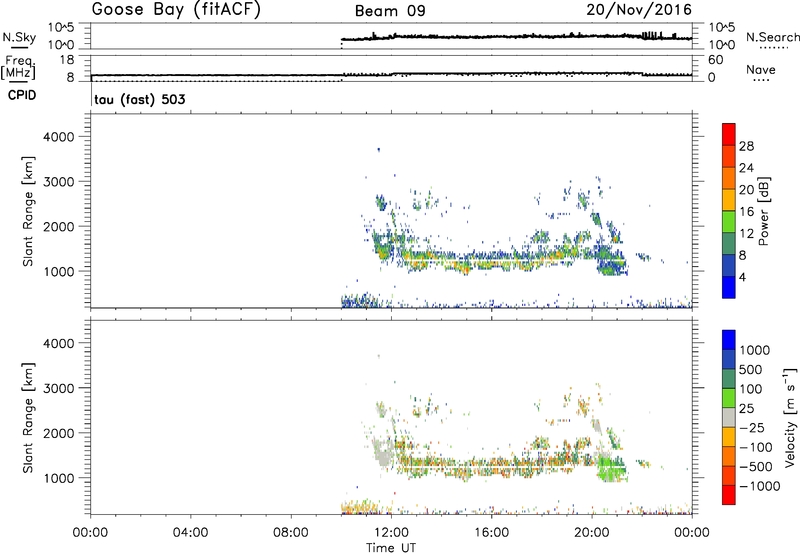Click the gray velocity patch near 11:30 UT
800x554 pixels.
coord(382,452)
